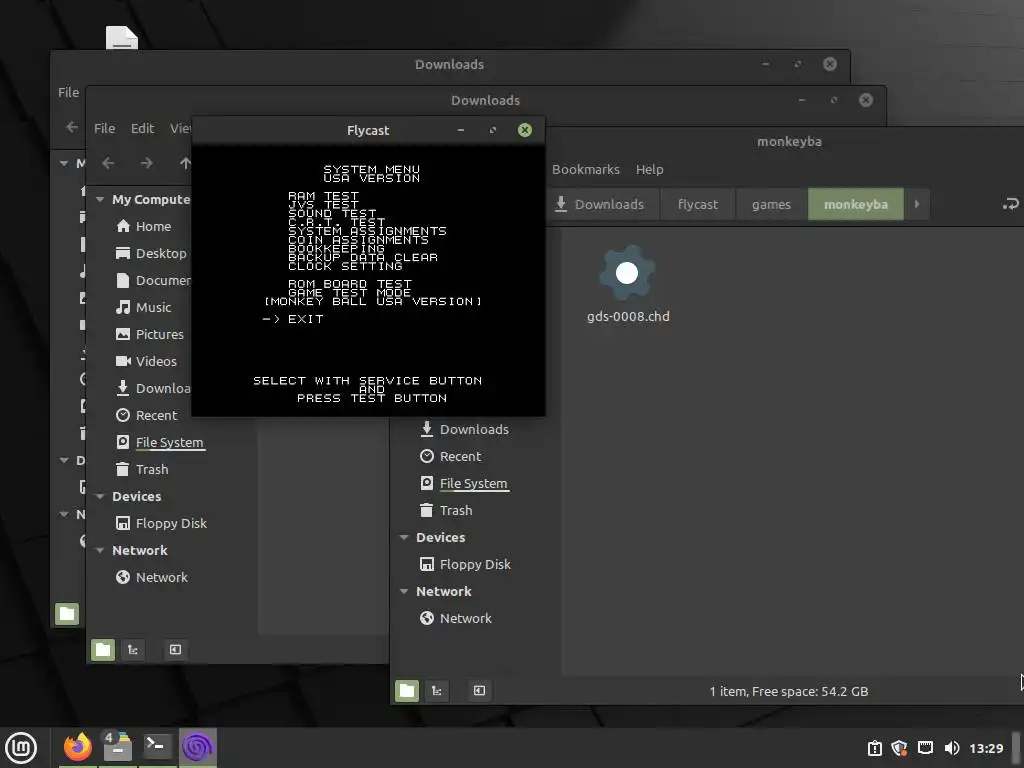Collapse the D section in rear Downloads sidebar

click(x=64, y=461)
